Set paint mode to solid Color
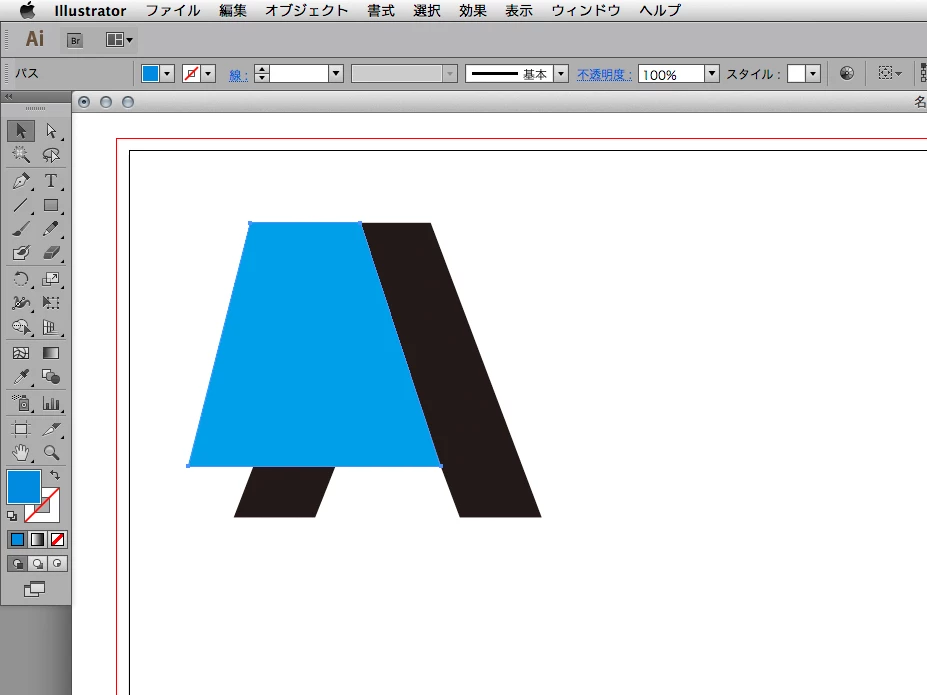Image resolution: width=927 pixels, height=695 pixels. point(18,540)
